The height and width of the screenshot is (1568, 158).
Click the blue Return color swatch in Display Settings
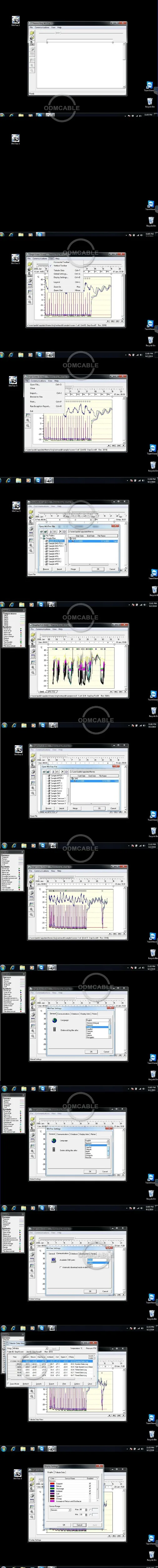[52, 1486]
